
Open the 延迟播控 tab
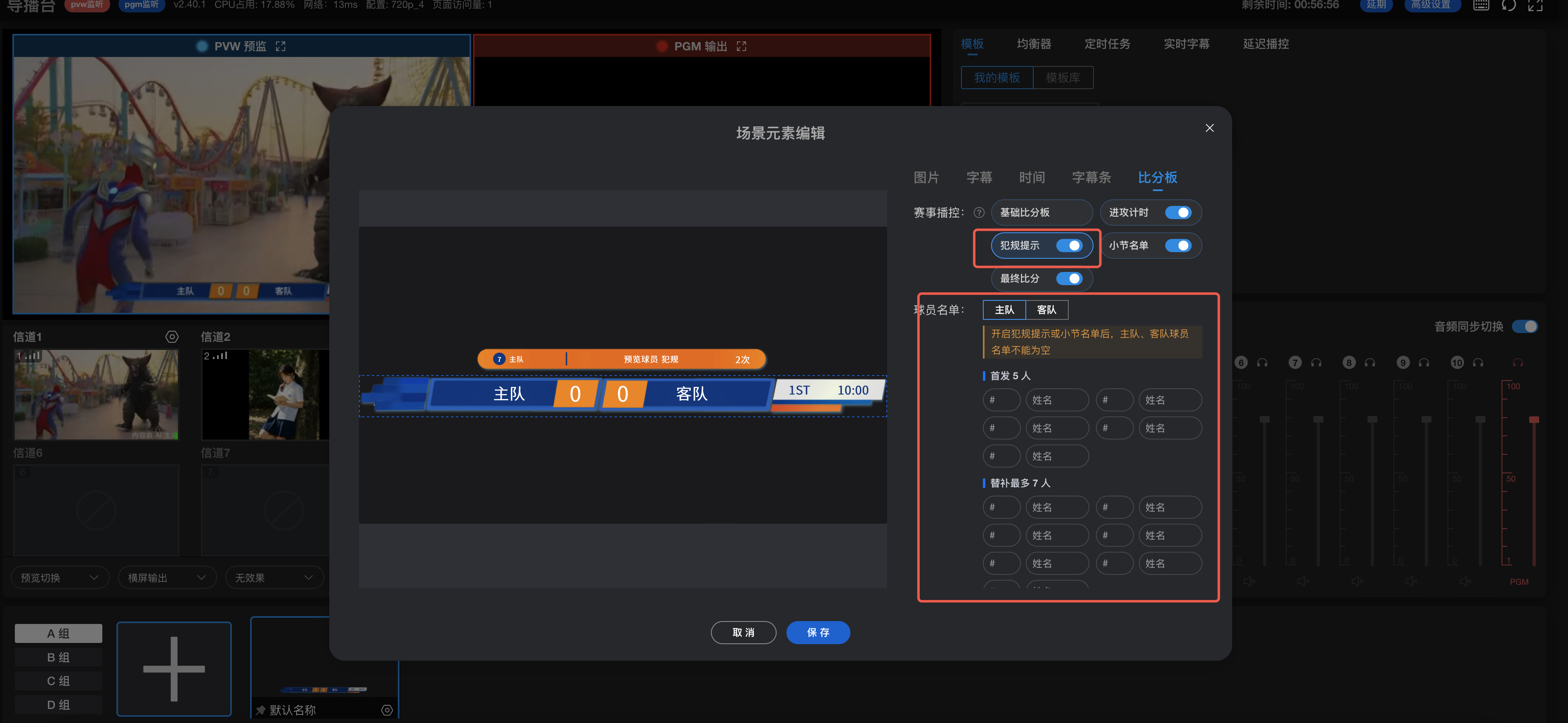(1266, 44)
